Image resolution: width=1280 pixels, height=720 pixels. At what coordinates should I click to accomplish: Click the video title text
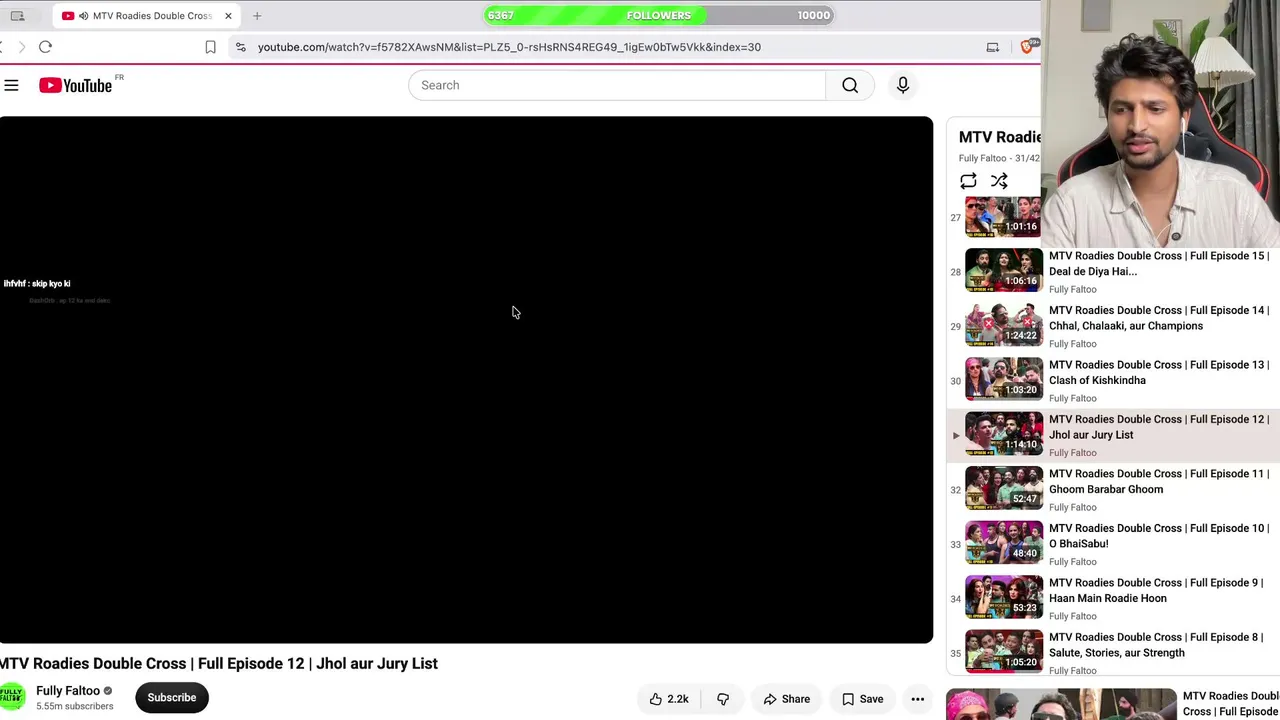coord(219,663)
